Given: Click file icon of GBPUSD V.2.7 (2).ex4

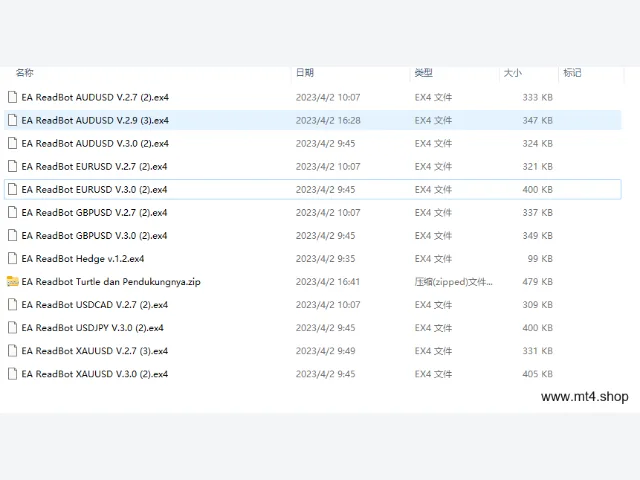Looking at the screenshot, I should point(13,213).
